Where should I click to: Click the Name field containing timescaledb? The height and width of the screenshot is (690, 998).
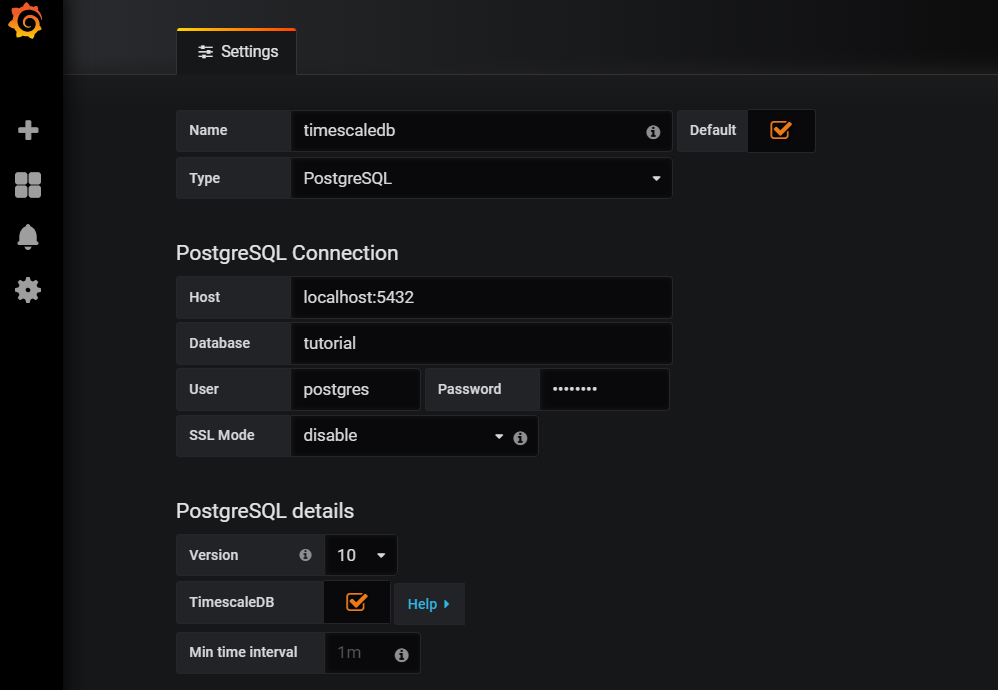click(x=481, y=130)
